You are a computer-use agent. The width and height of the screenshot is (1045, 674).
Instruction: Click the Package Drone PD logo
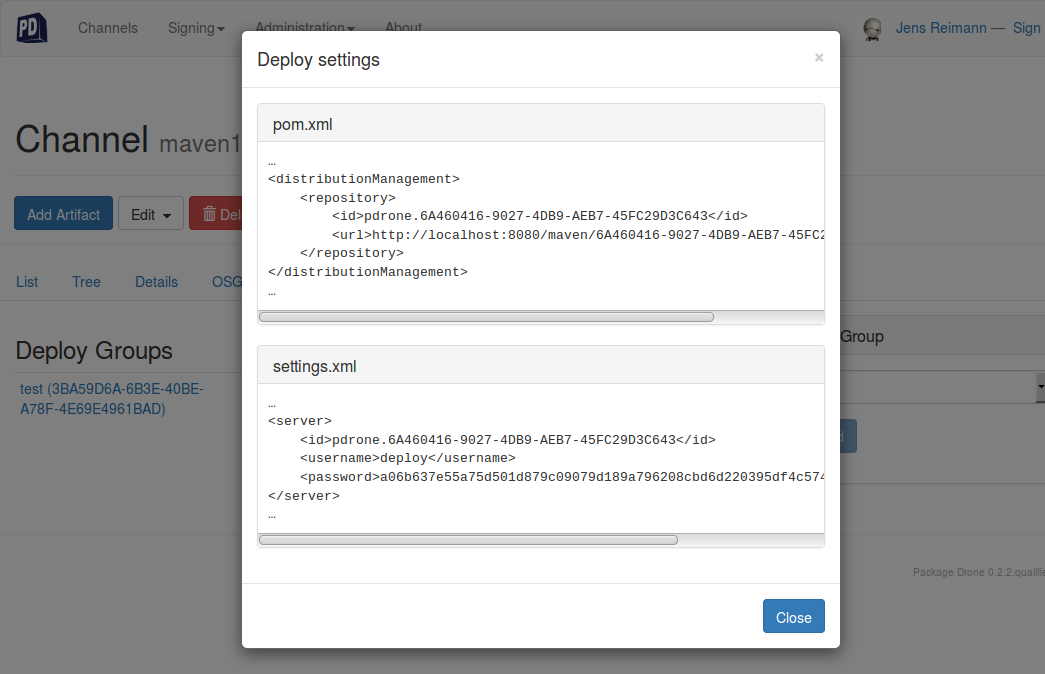[32, 28]
